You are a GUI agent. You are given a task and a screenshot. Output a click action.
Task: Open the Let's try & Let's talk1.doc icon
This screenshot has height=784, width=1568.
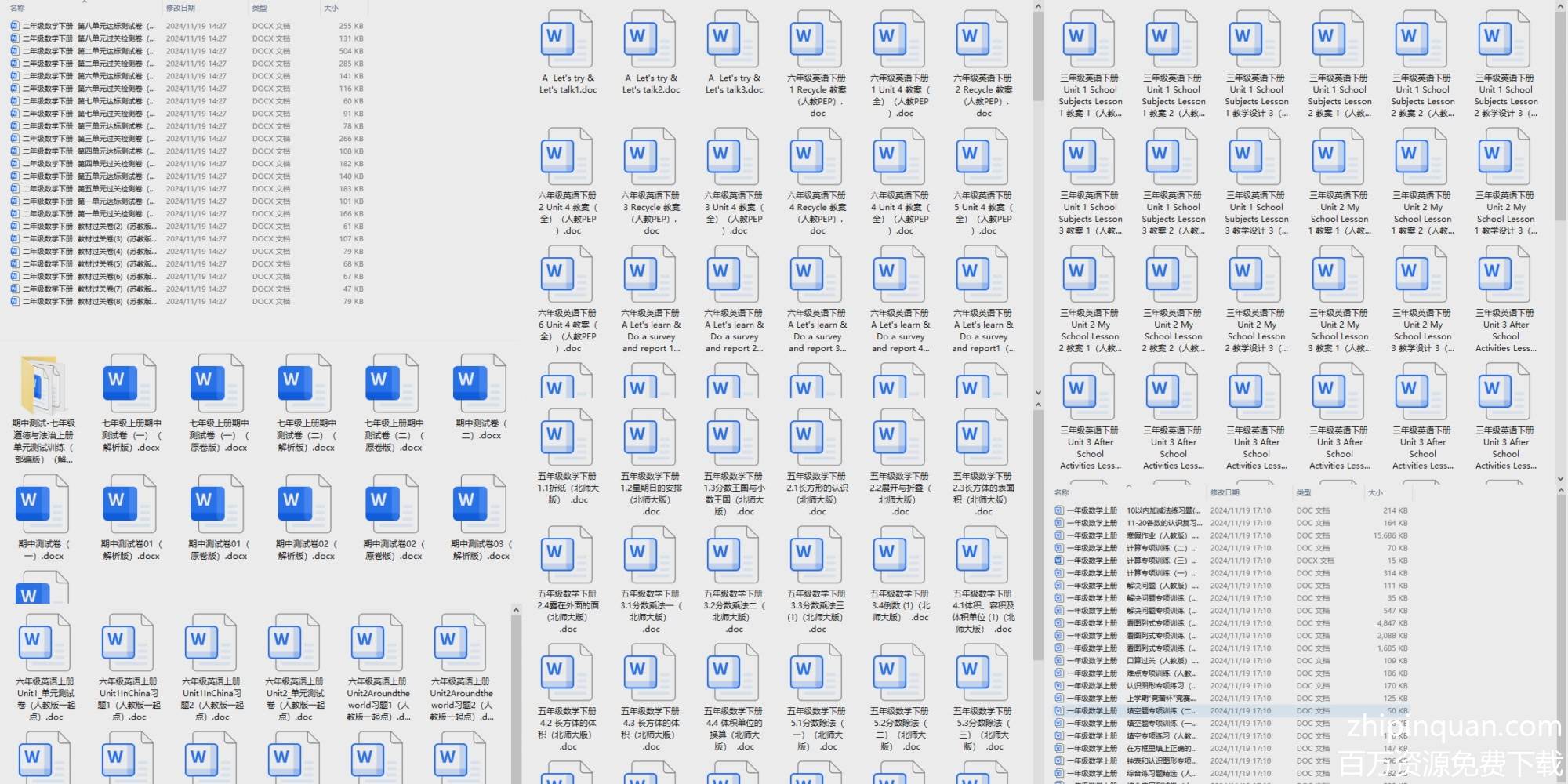pos(567,39)
